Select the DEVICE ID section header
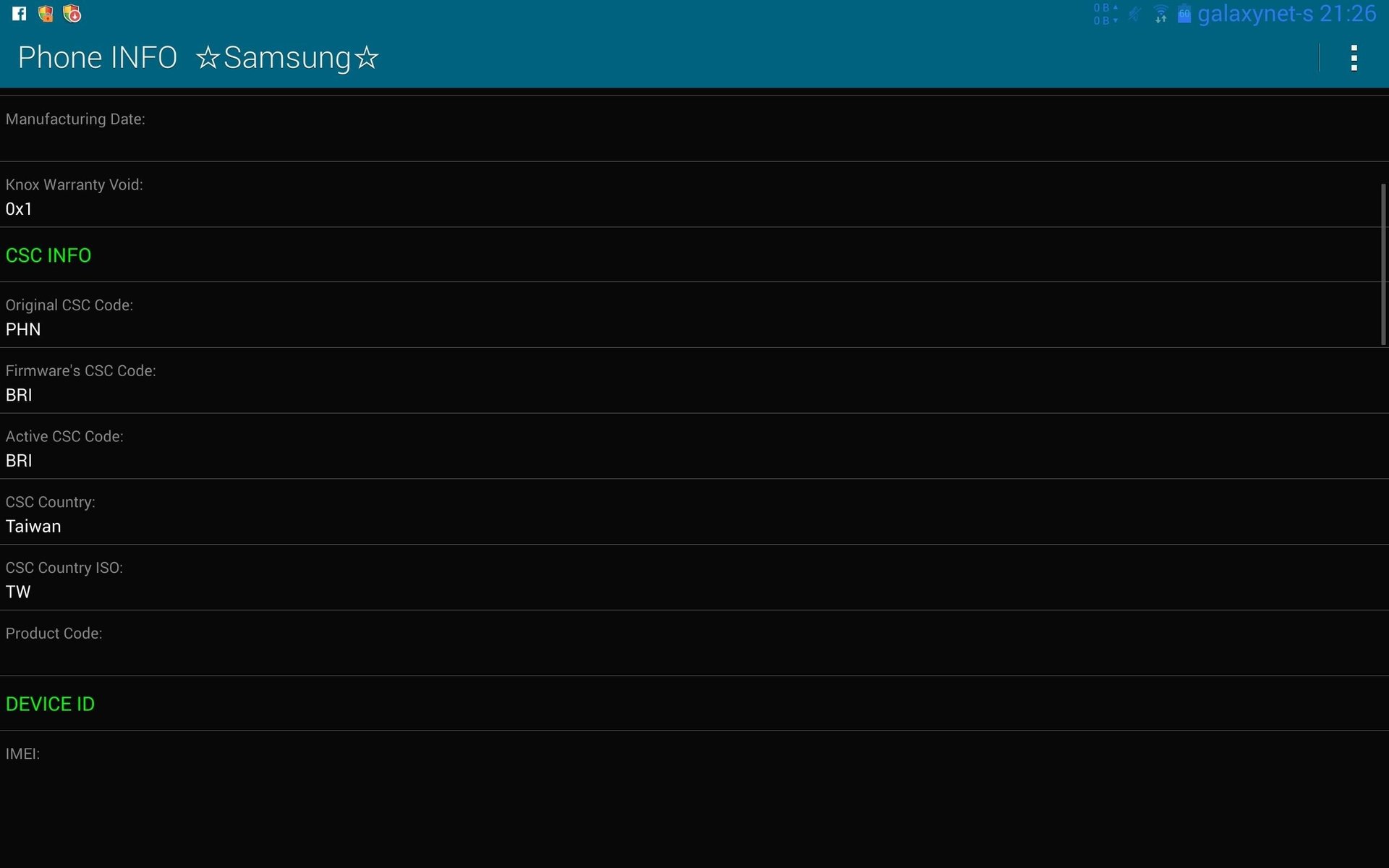The width and height of the screenshot is (1389, 868). (x=50, y=704)
